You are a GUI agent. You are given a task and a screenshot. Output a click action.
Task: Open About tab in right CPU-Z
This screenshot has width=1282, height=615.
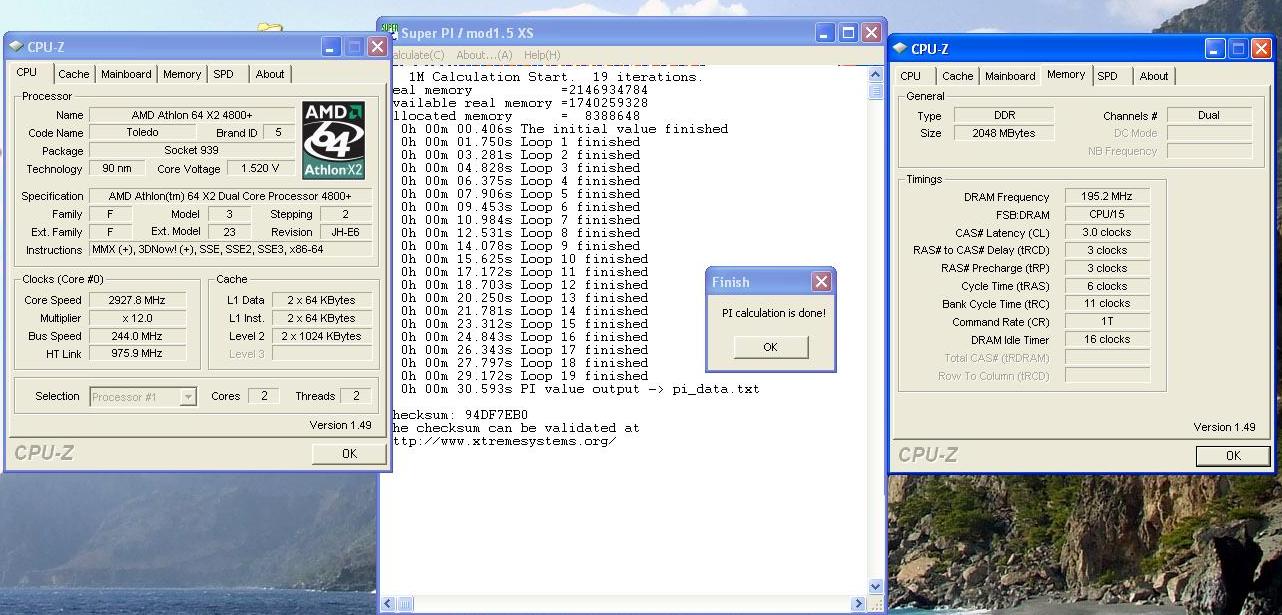click(1153, 76)
